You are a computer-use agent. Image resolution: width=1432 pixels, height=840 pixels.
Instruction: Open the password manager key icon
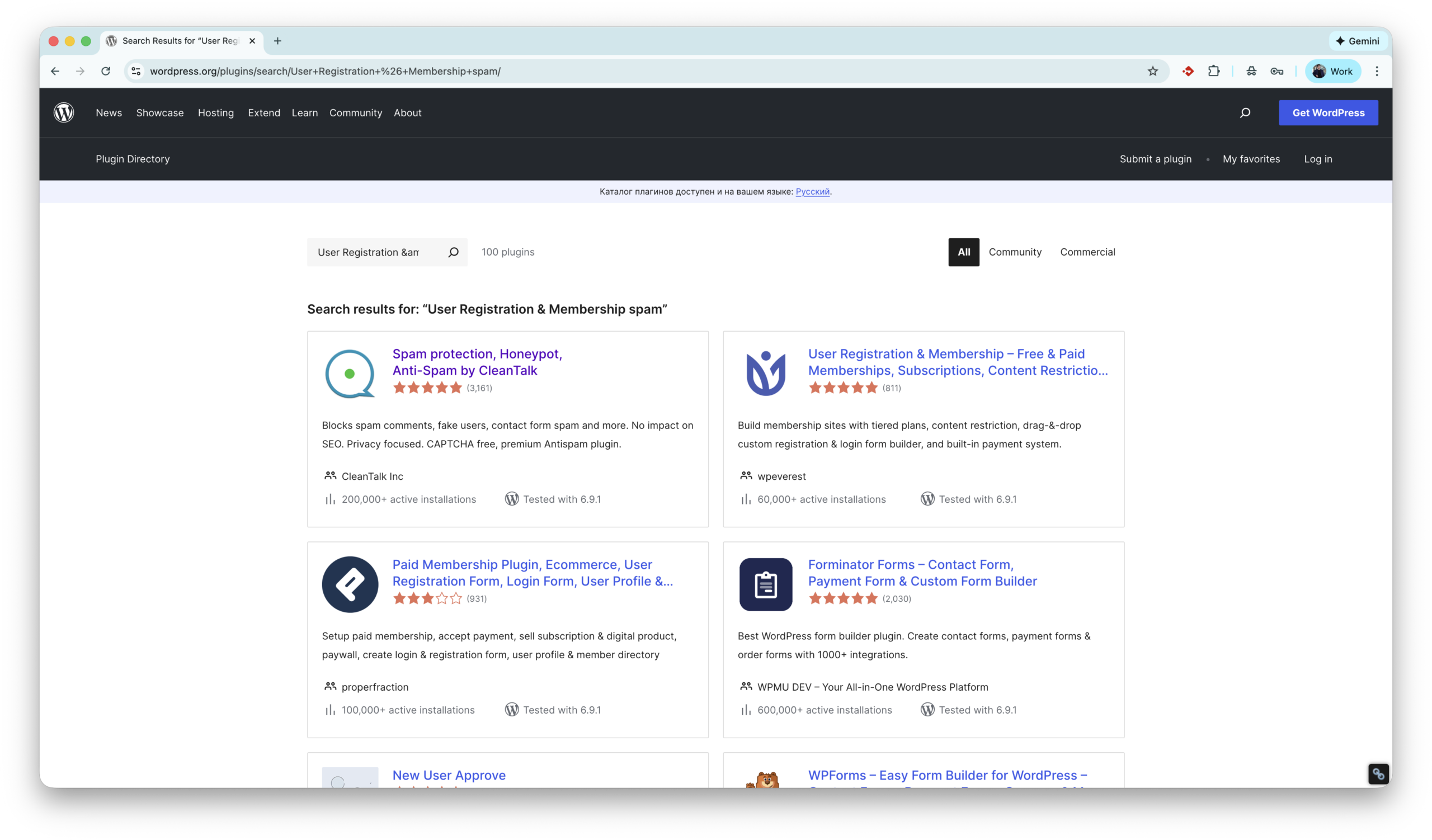tap(1277, 71)
